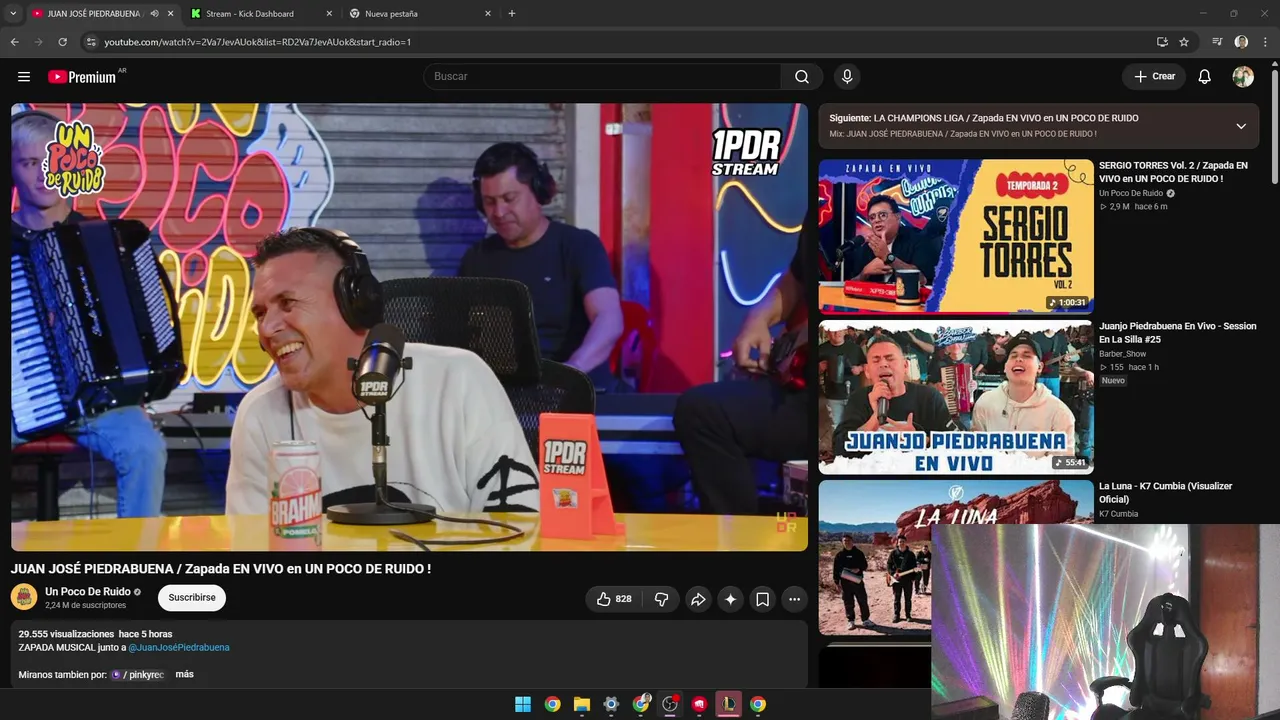Open the Juanjo Piedrabuena En Vivo thumbnail
Image resolution: width=1280 pixels, height=720 pixels.
click(956, 397)
